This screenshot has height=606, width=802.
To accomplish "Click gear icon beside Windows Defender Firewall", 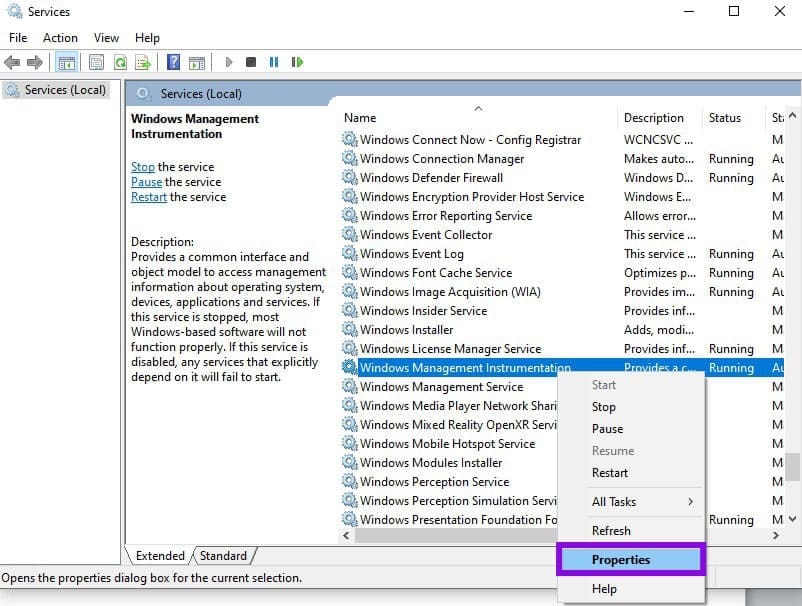I will point(349,177).
